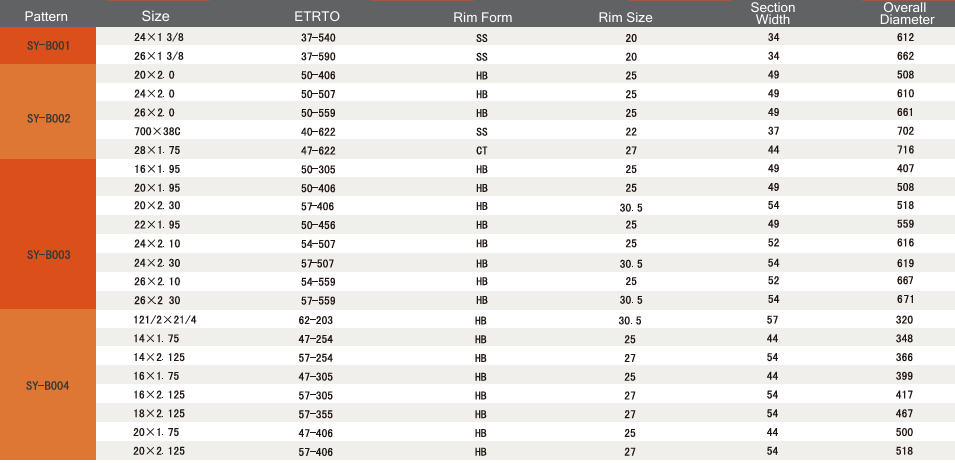Select the Rim Form column header
The width and height of the screenshot is (955, 463).
482,18
